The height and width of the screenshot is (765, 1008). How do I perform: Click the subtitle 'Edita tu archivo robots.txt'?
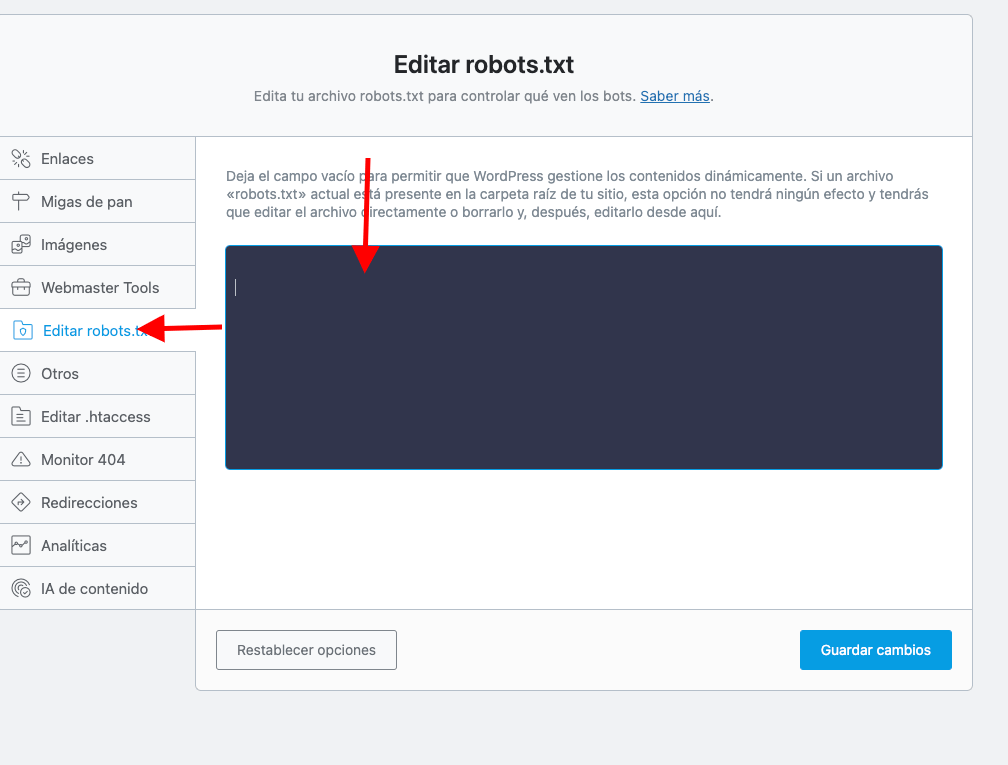point(483,96)
